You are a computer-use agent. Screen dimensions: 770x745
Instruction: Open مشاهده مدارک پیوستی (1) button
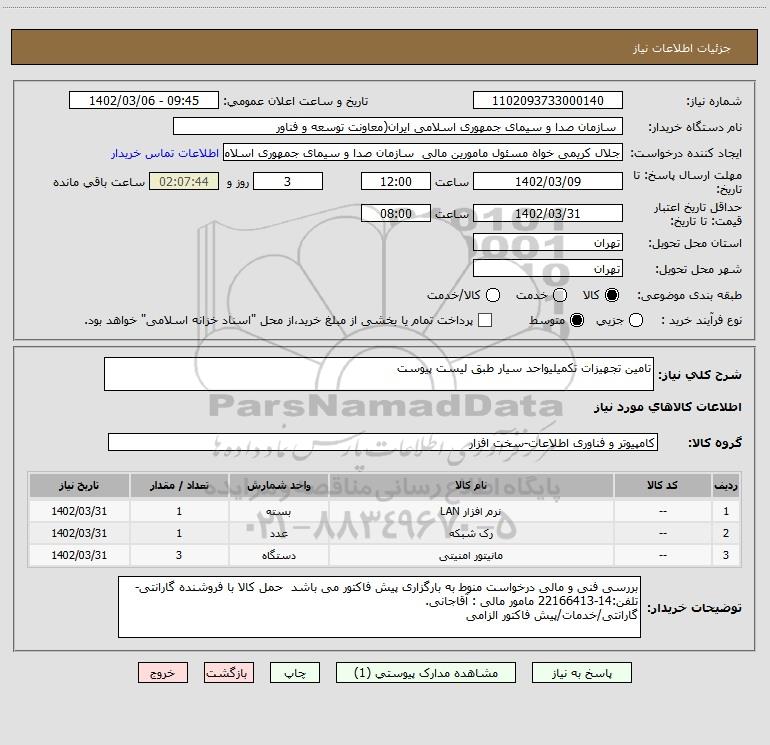point(426,673)
